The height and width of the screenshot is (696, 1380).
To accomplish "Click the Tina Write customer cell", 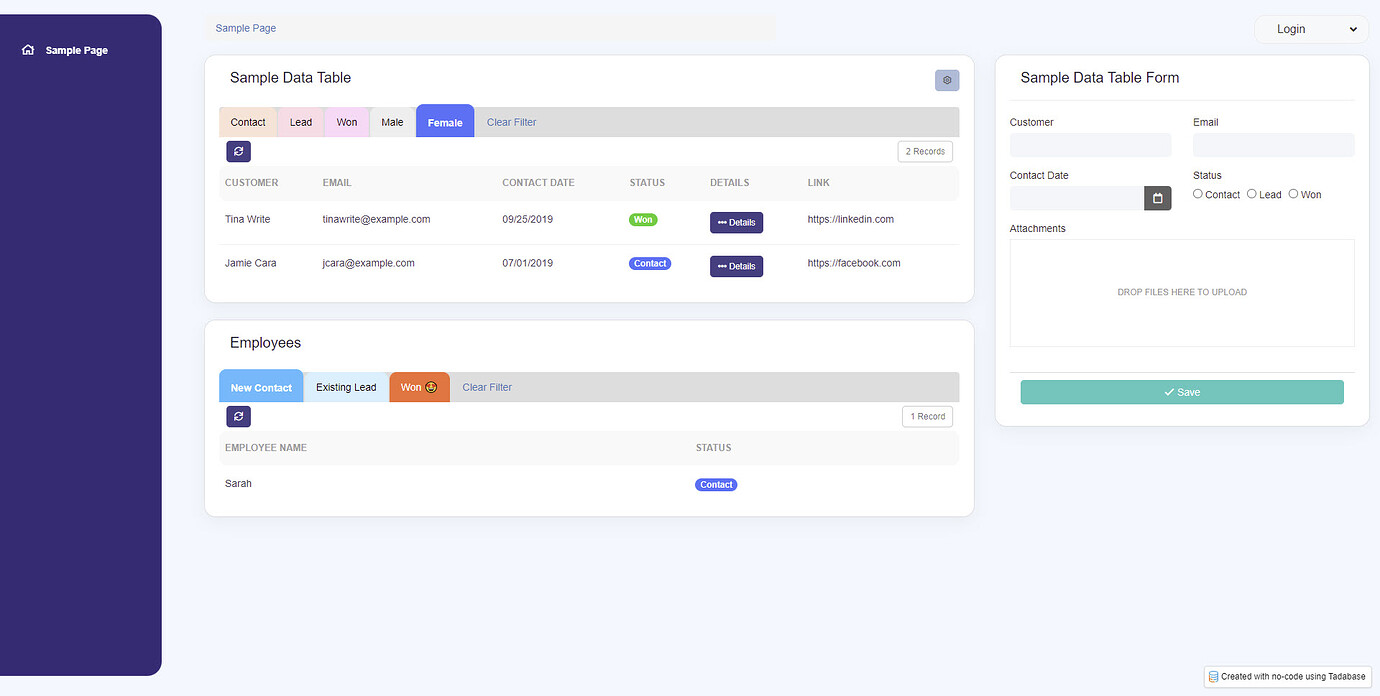I will (247, 219).
